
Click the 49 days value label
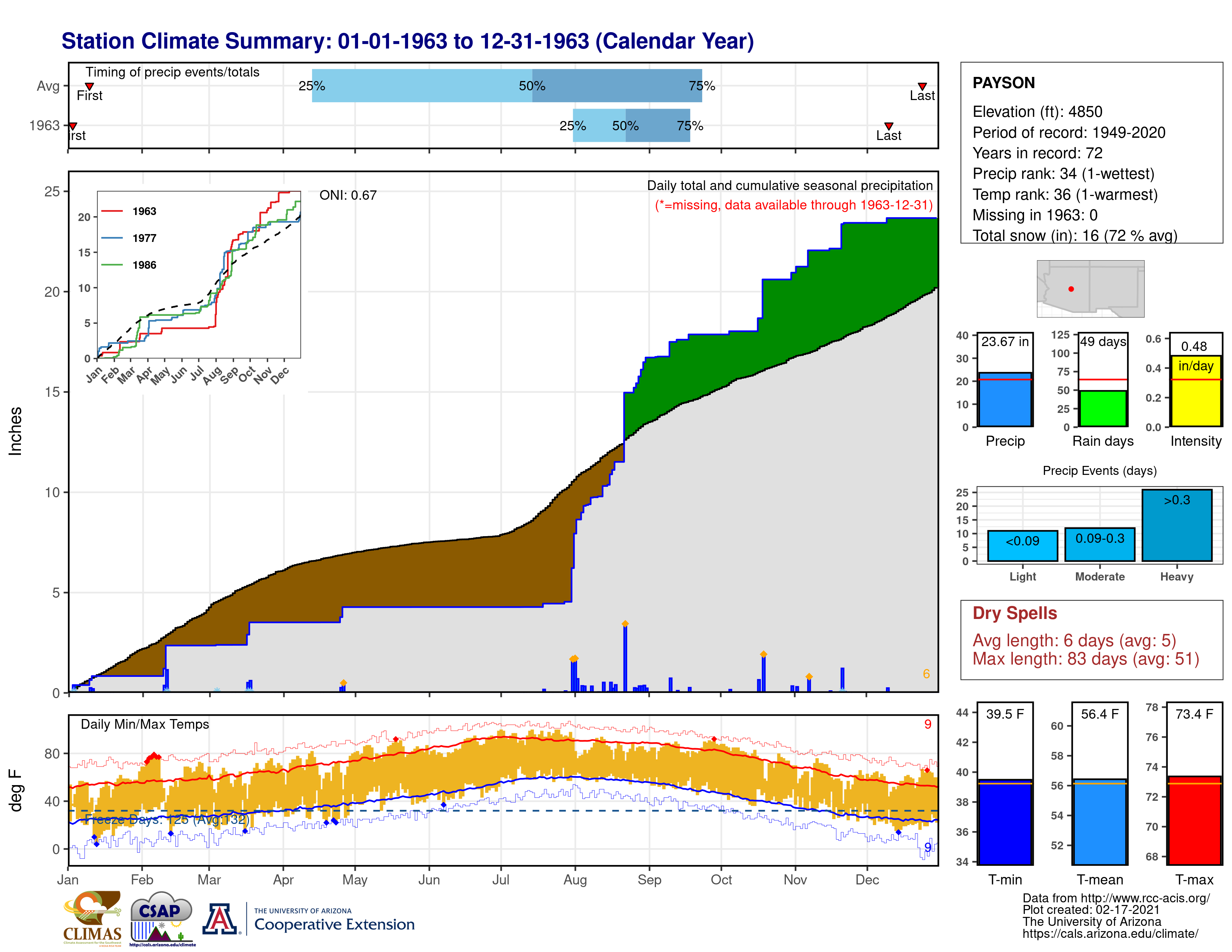tap(1103, 342)
